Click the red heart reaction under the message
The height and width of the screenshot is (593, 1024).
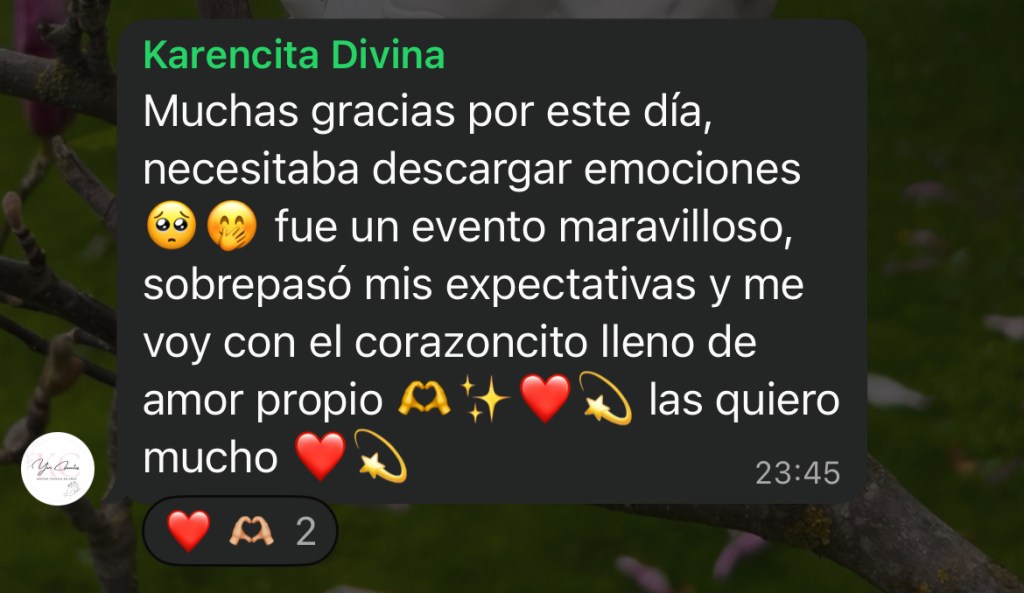pyautogui.click(x=189, y=530)
